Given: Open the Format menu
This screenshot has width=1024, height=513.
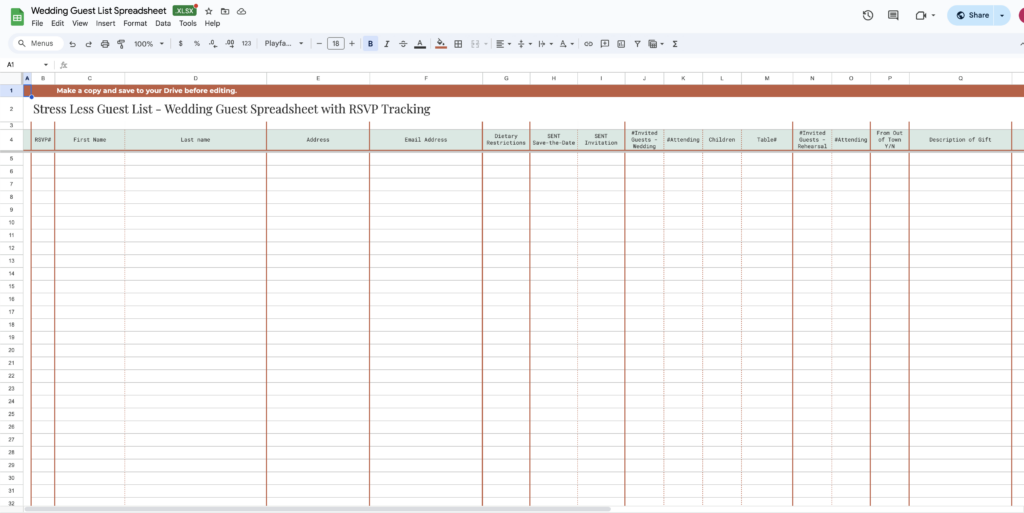Looking at the screenshot, I should [x=135, y=23].
